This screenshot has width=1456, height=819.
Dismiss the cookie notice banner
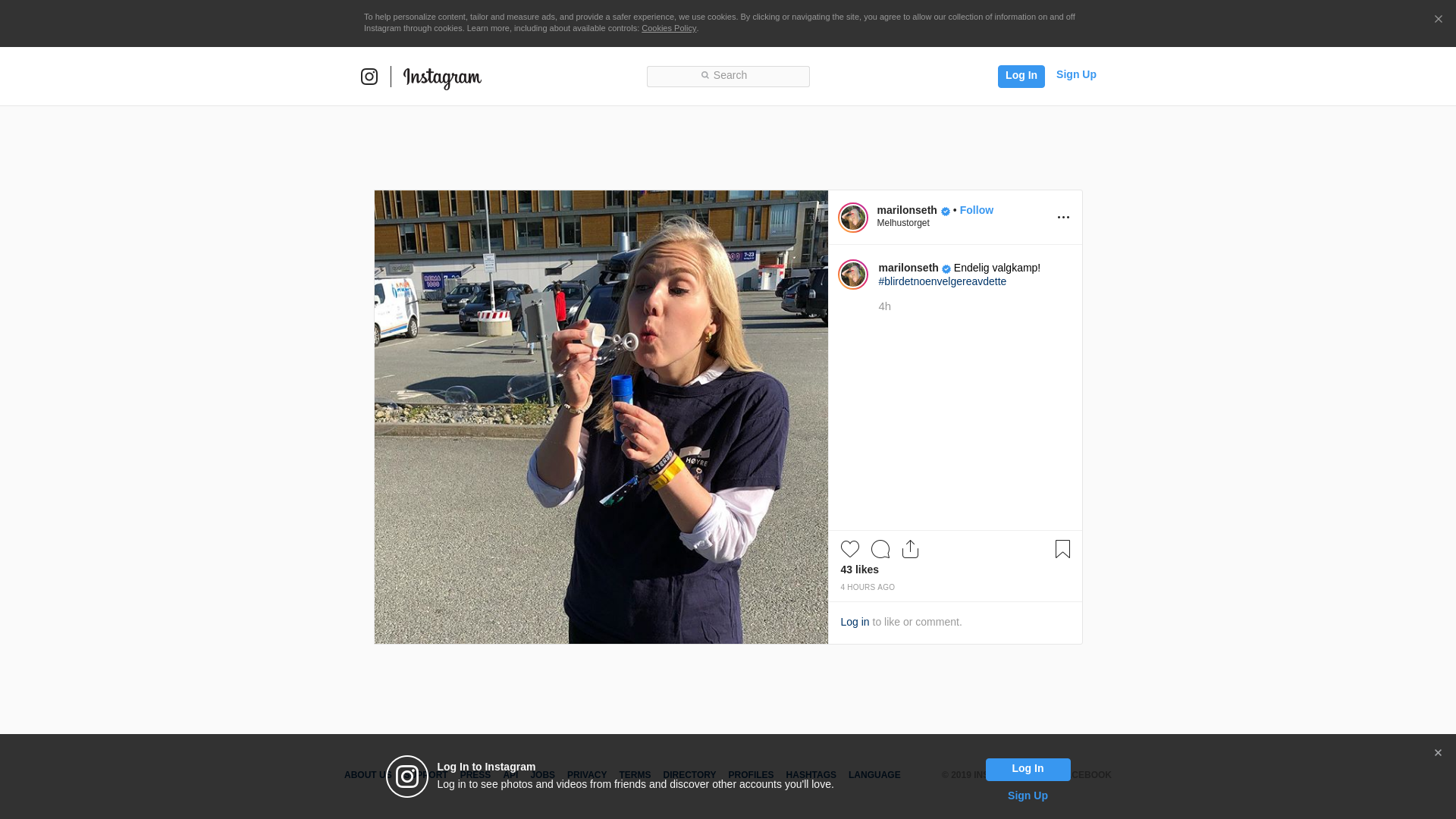click(1438, 20)
